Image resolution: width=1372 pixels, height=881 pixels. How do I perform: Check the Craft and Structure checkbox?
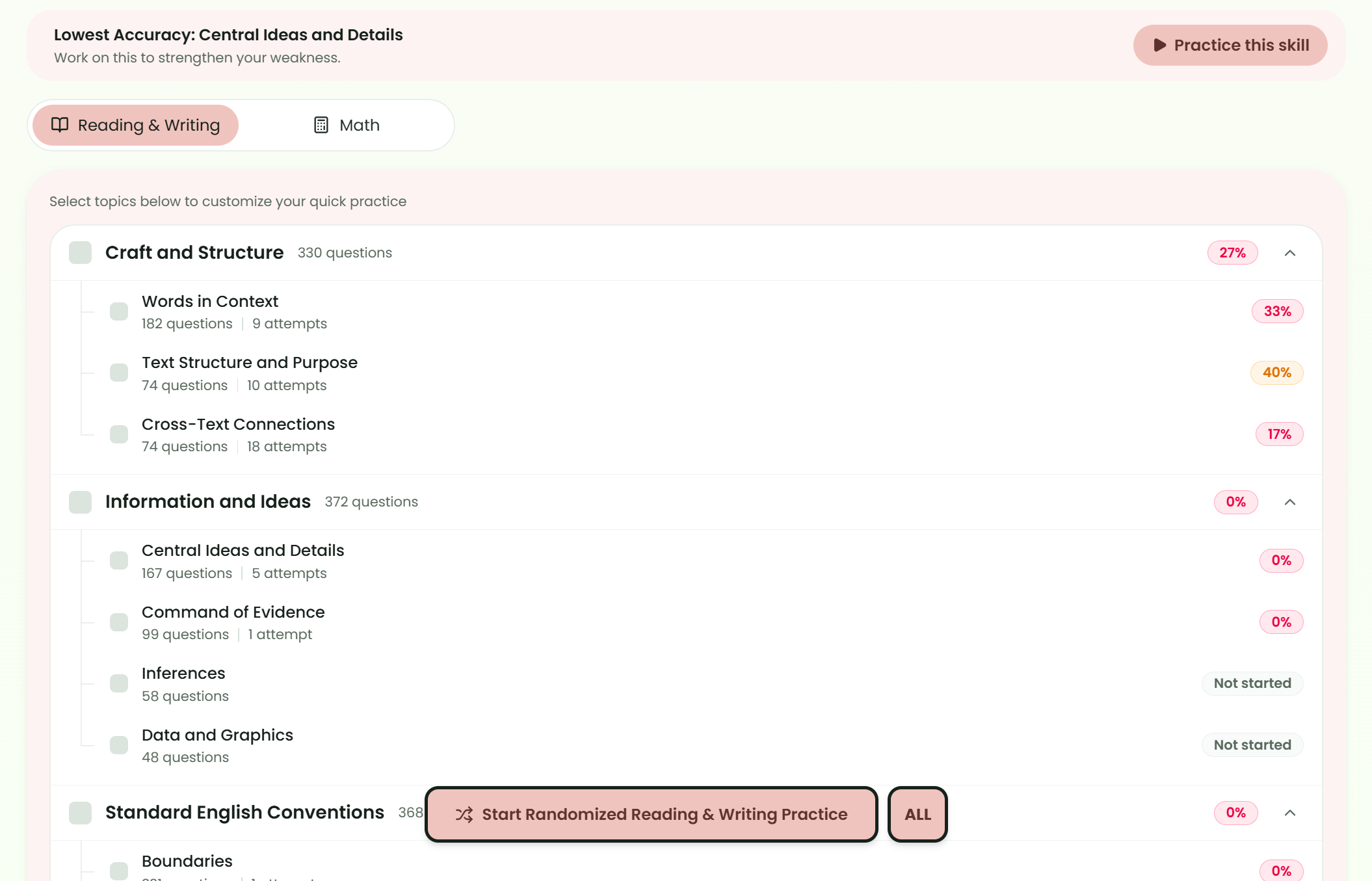pyautogui.click(x=81, y=253)
